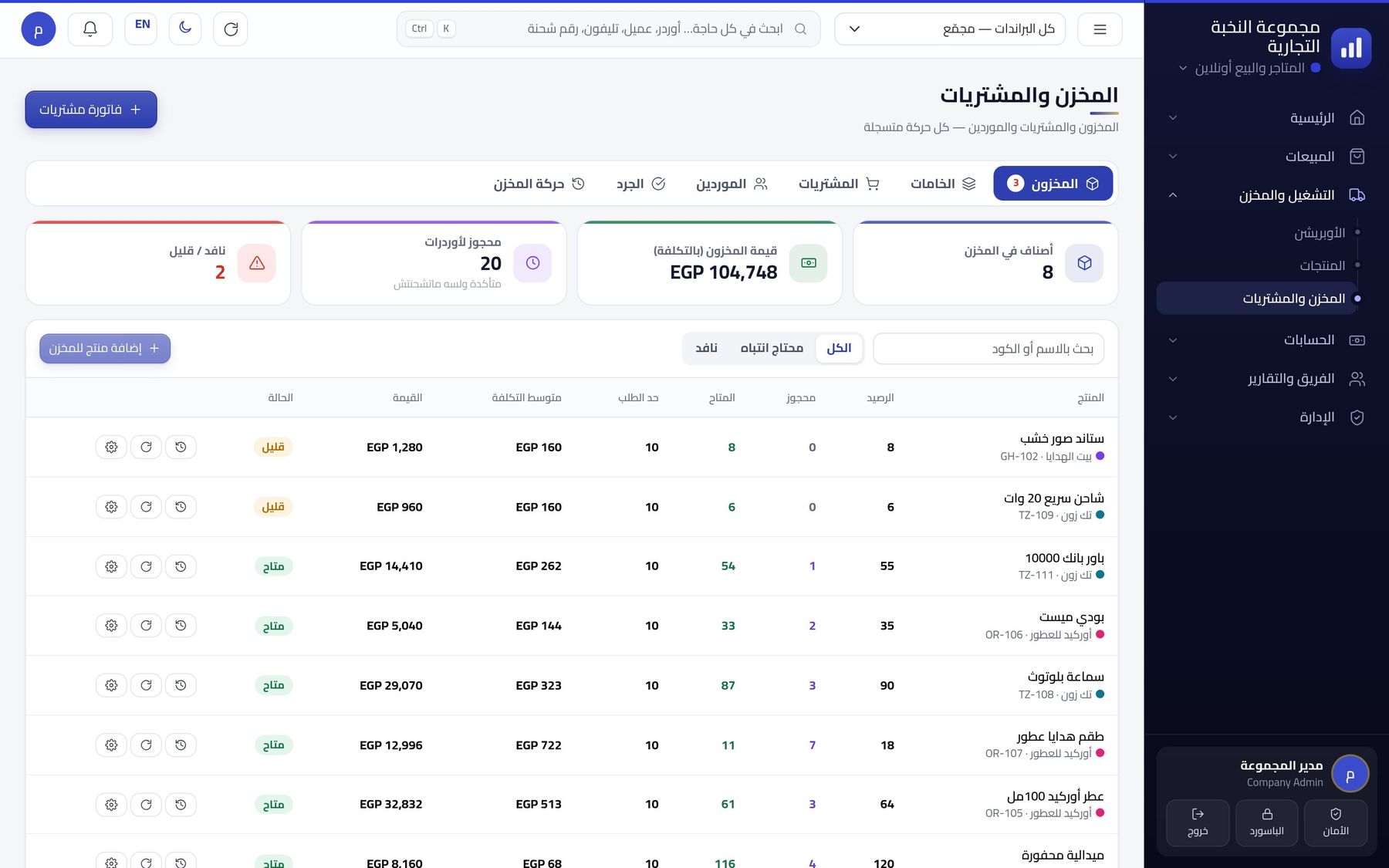
Task: Open settings gear for سماعة بلوتوث
Action: pyautogui.click(x=111, y=685)
